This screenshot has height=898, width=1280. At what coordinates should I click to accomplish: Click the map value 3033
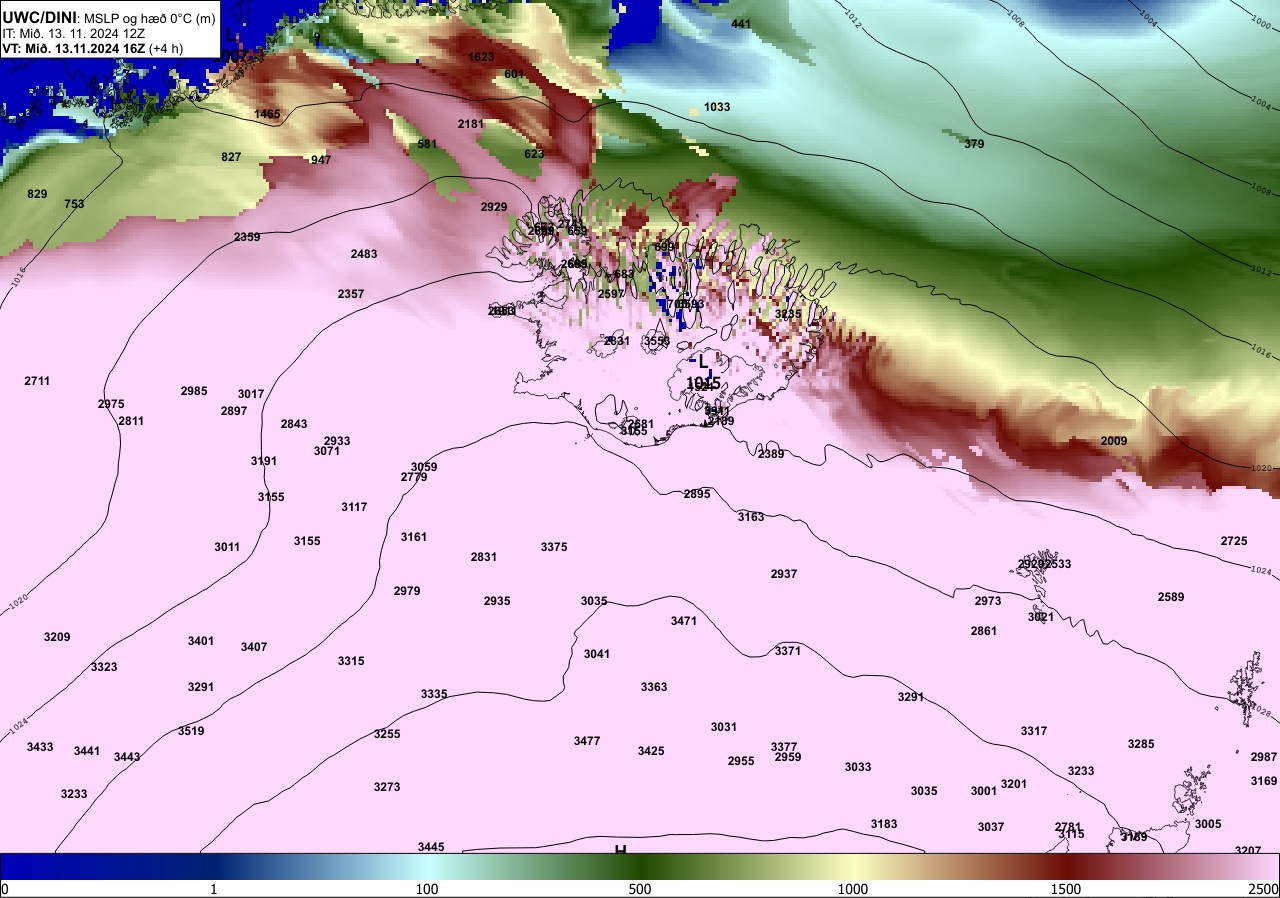pyautogui.click(x=858, y=767)
